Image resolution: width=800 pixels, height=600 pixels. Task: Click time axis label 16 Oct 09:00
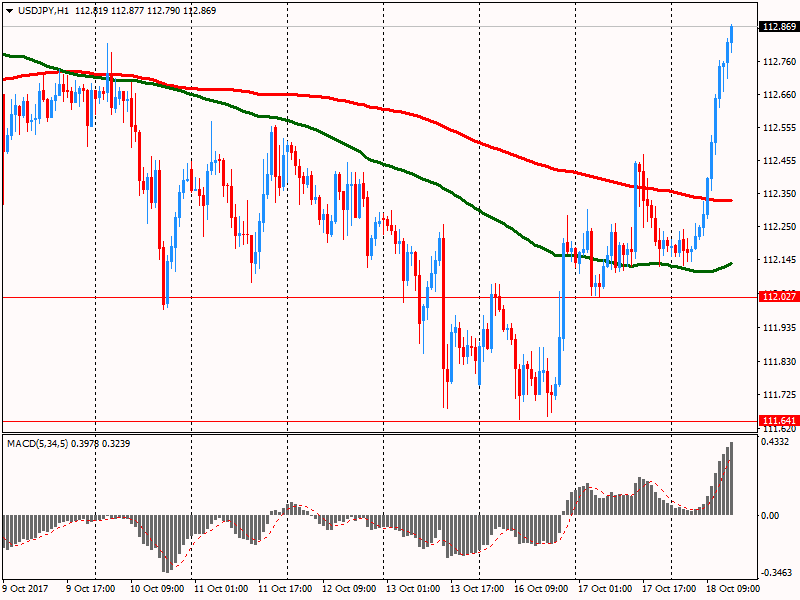coord(541,589)
